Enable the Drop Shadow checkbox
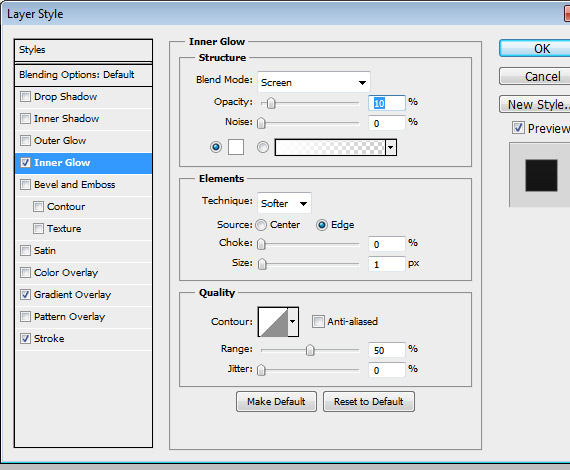The width and height of the screenshot is (570, 470). [x=25, y=97]
